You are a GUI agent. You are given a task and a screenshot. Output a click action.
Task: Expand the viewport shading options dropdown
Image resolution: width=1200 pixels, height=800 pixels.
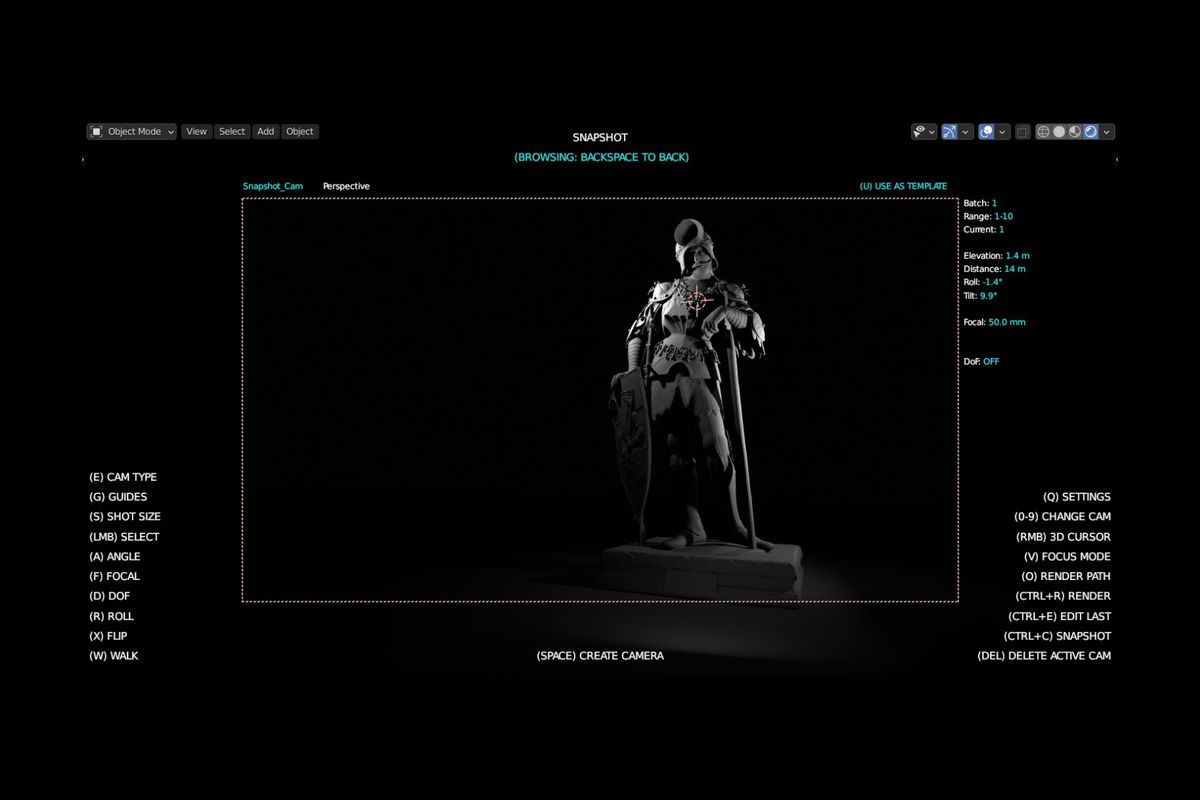[x=1107, y=131]
